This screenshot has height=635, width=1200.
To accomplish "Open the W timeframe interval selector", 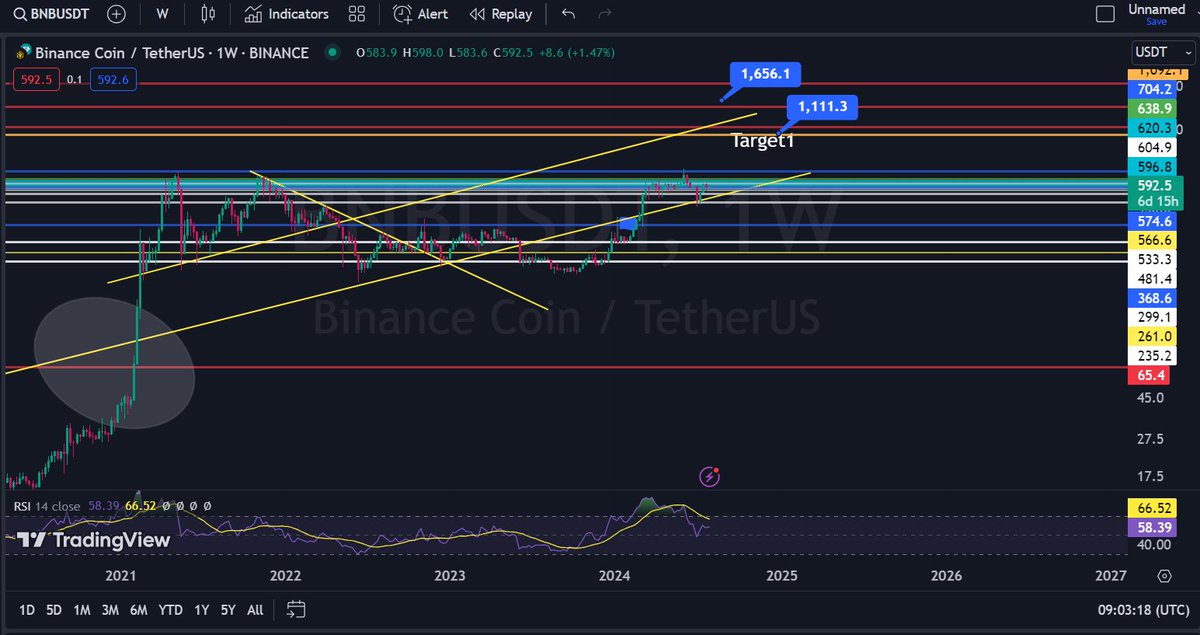I will click(x=162, y=14).
